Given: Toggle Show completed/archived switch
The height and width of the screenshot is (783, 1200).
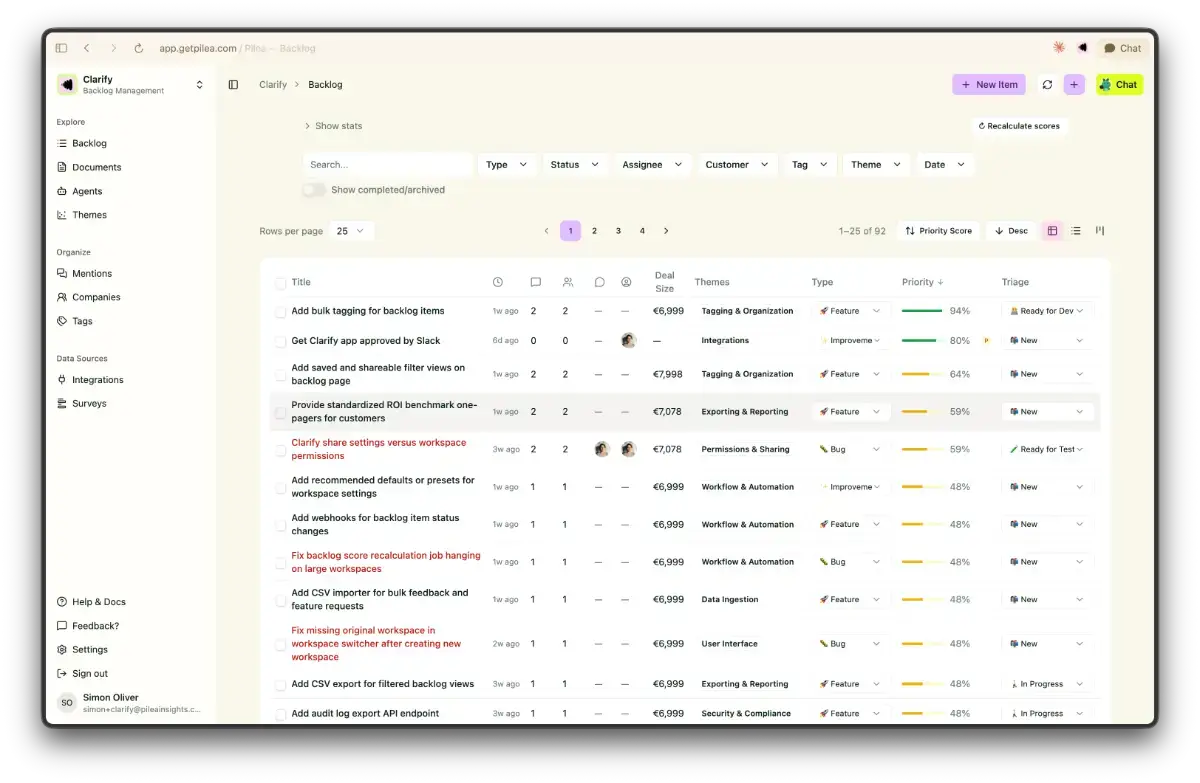Looking at the screenshot, I should point(314,190).
